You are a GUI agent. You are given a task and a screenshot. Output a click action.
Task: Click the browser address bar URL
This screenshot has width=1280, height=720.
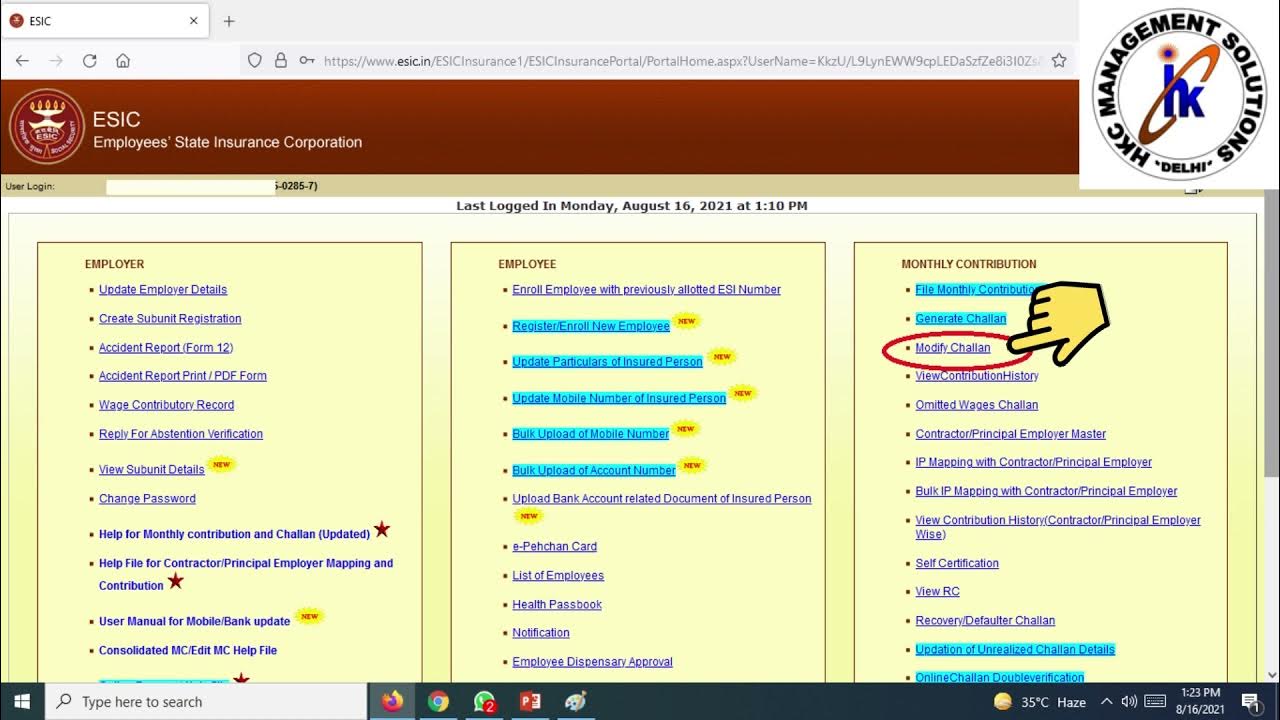pos(680,61)
